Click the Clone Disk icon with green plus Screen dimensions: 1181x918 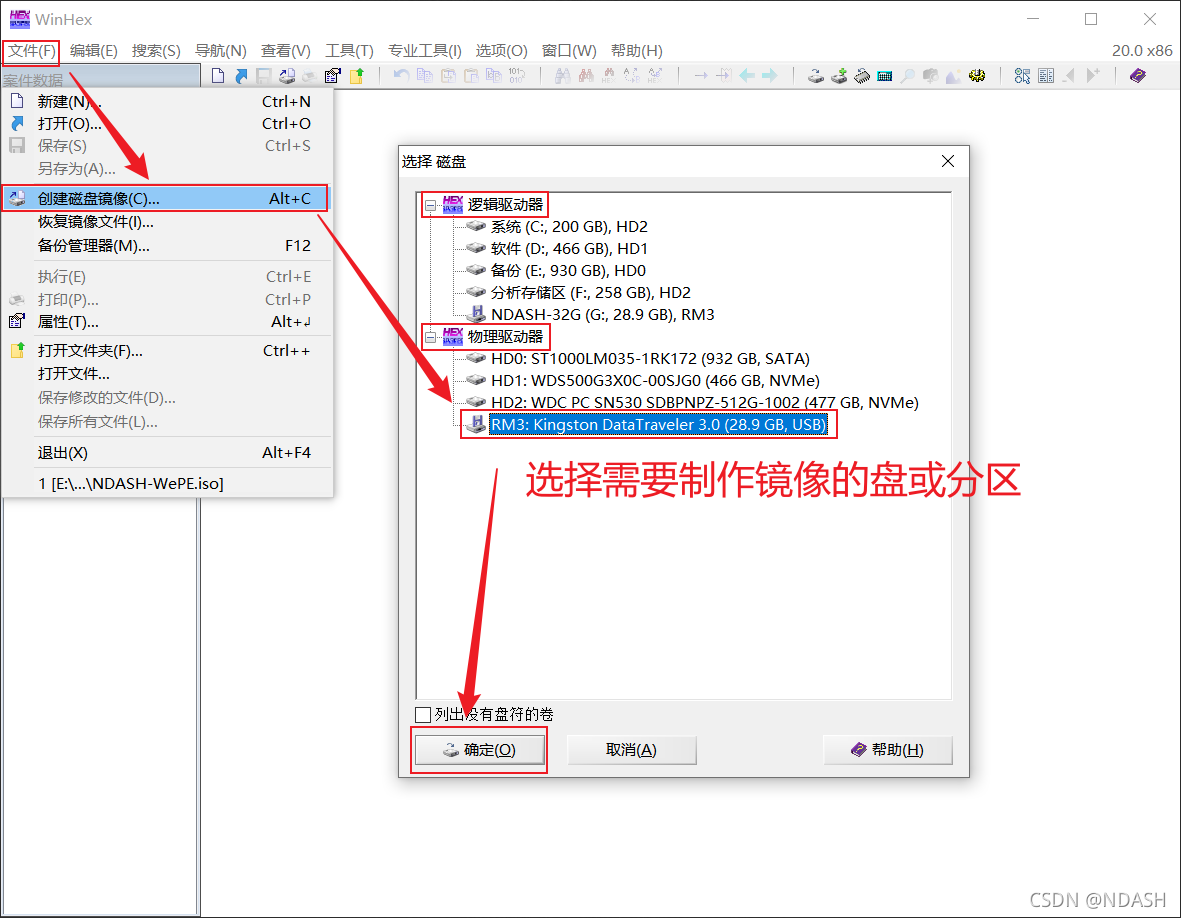[839, 75]
